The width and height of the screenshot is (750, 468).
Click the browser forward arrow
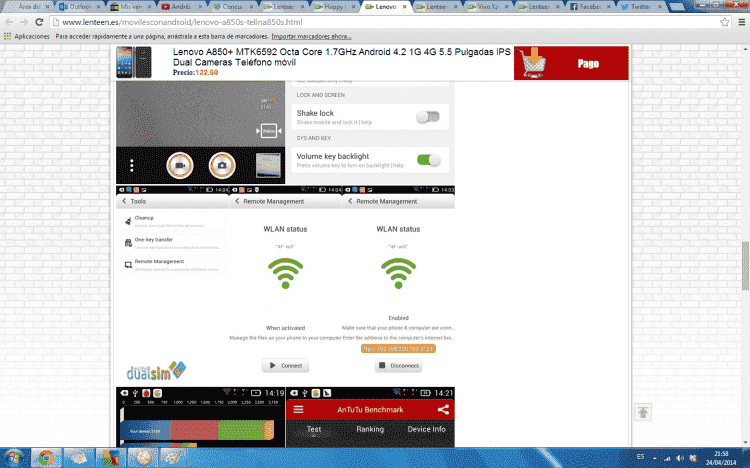point(24,22)
